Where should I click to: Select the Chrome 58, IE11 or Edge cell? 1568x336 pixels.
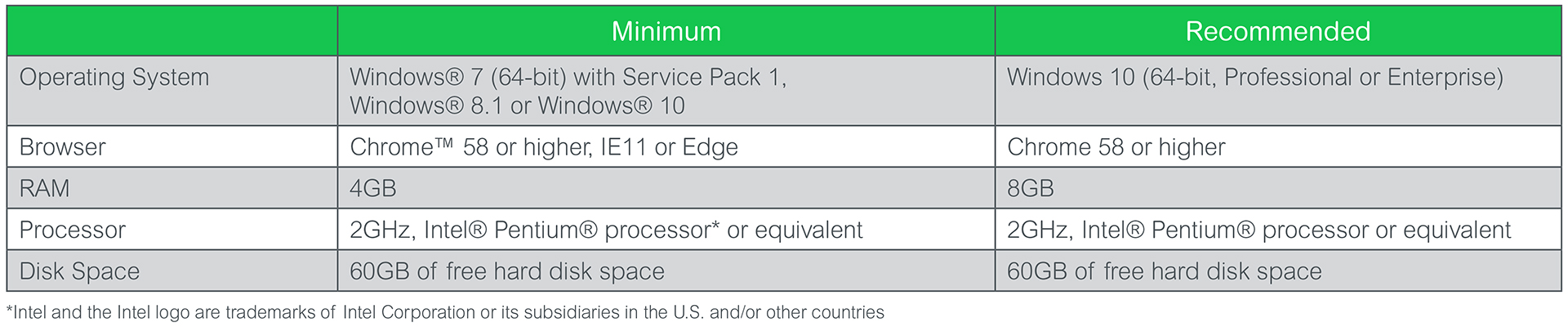click(x=666, y=147)
